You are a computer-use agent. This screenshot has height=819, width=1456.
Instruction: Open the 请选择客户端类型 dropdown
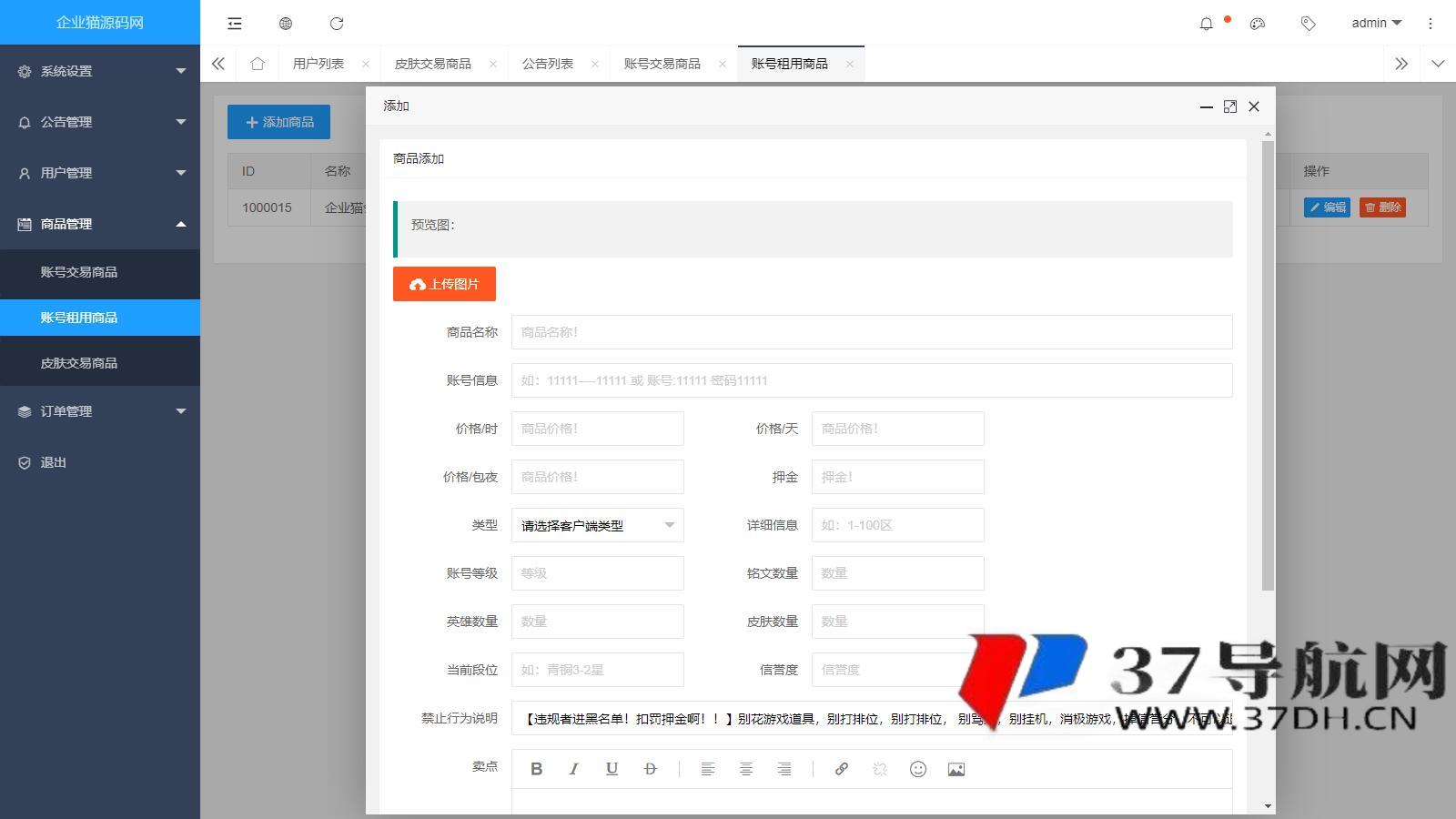click(597, 525)
